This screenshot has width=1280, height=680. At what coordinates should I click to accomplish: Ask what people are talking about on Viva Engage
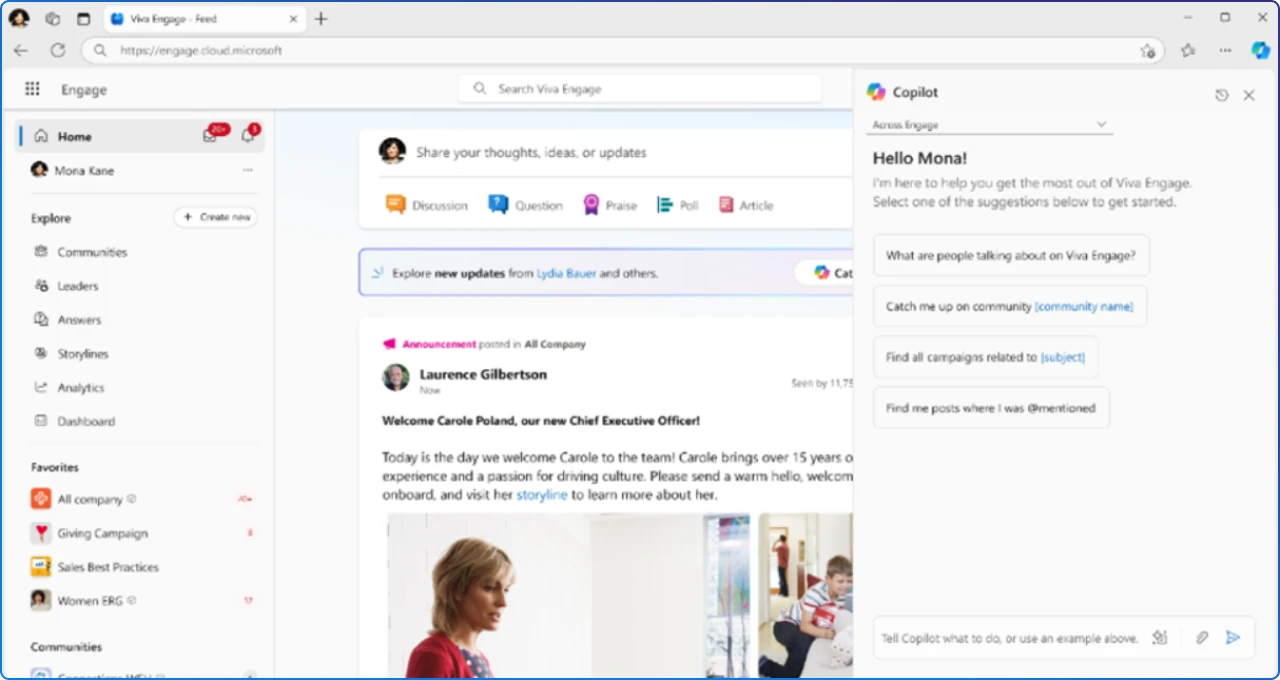tap(1011, 255)
